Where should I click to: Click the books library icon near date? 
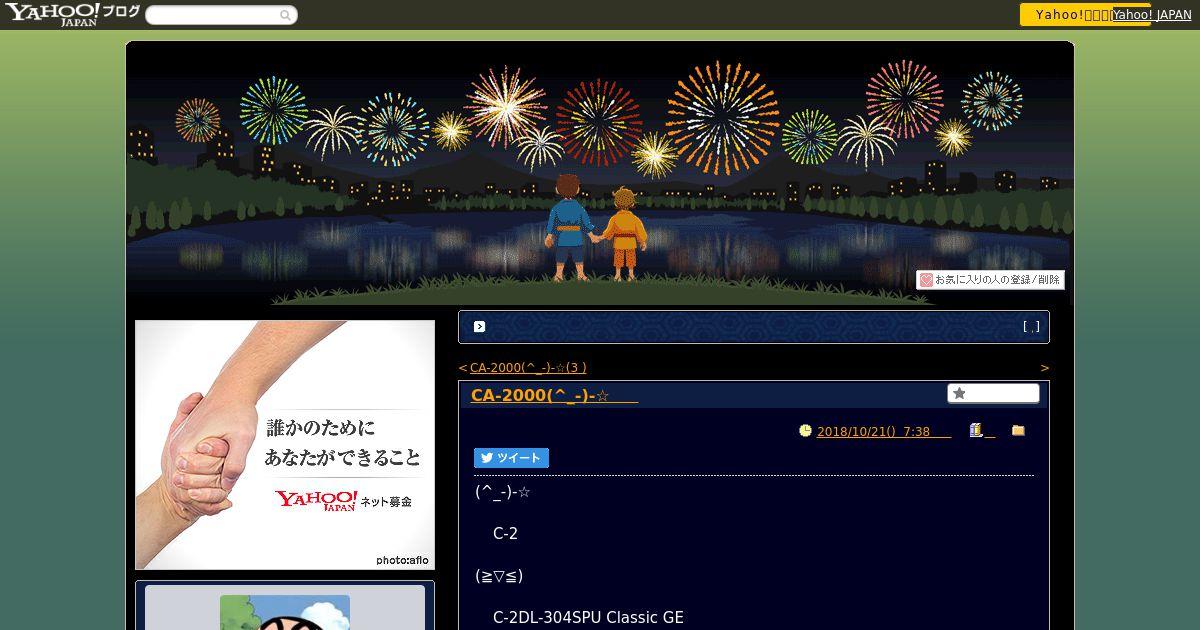[976, 430]
